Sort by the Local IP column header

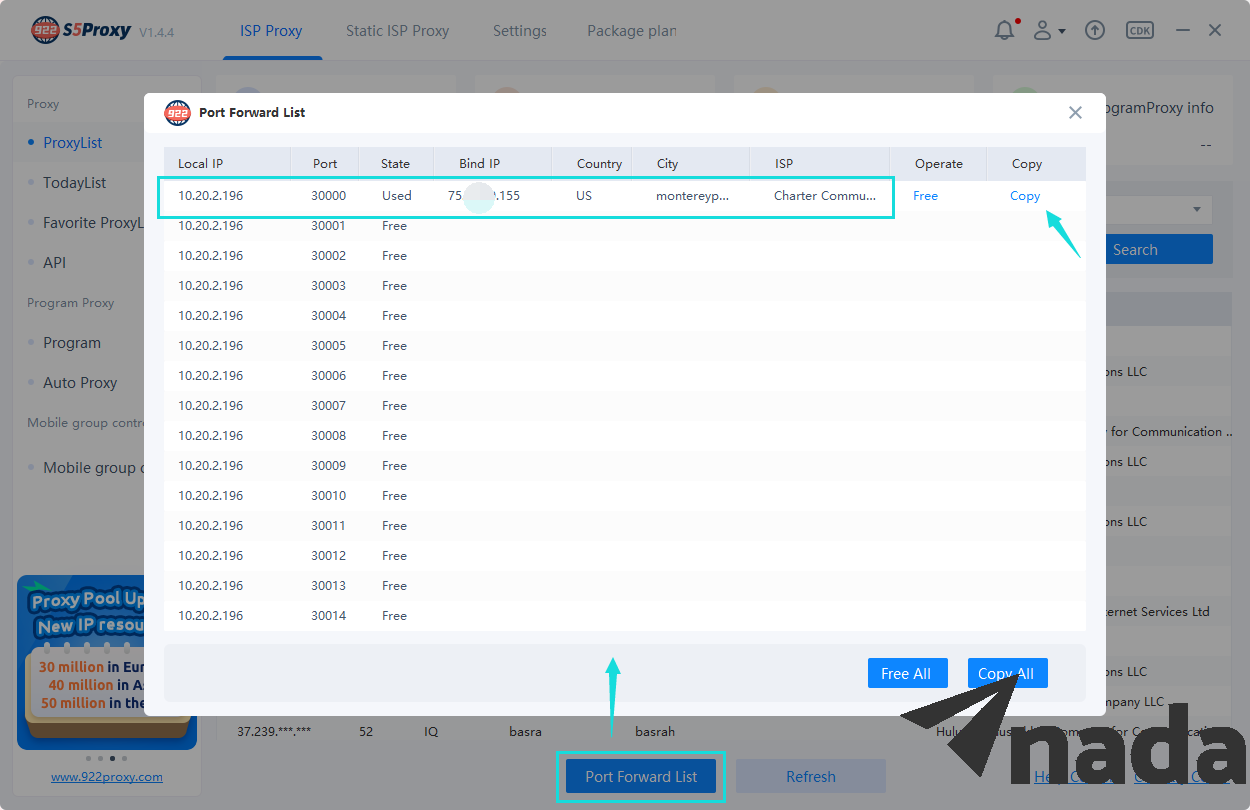pyautogui.click(x=227, y=164)
